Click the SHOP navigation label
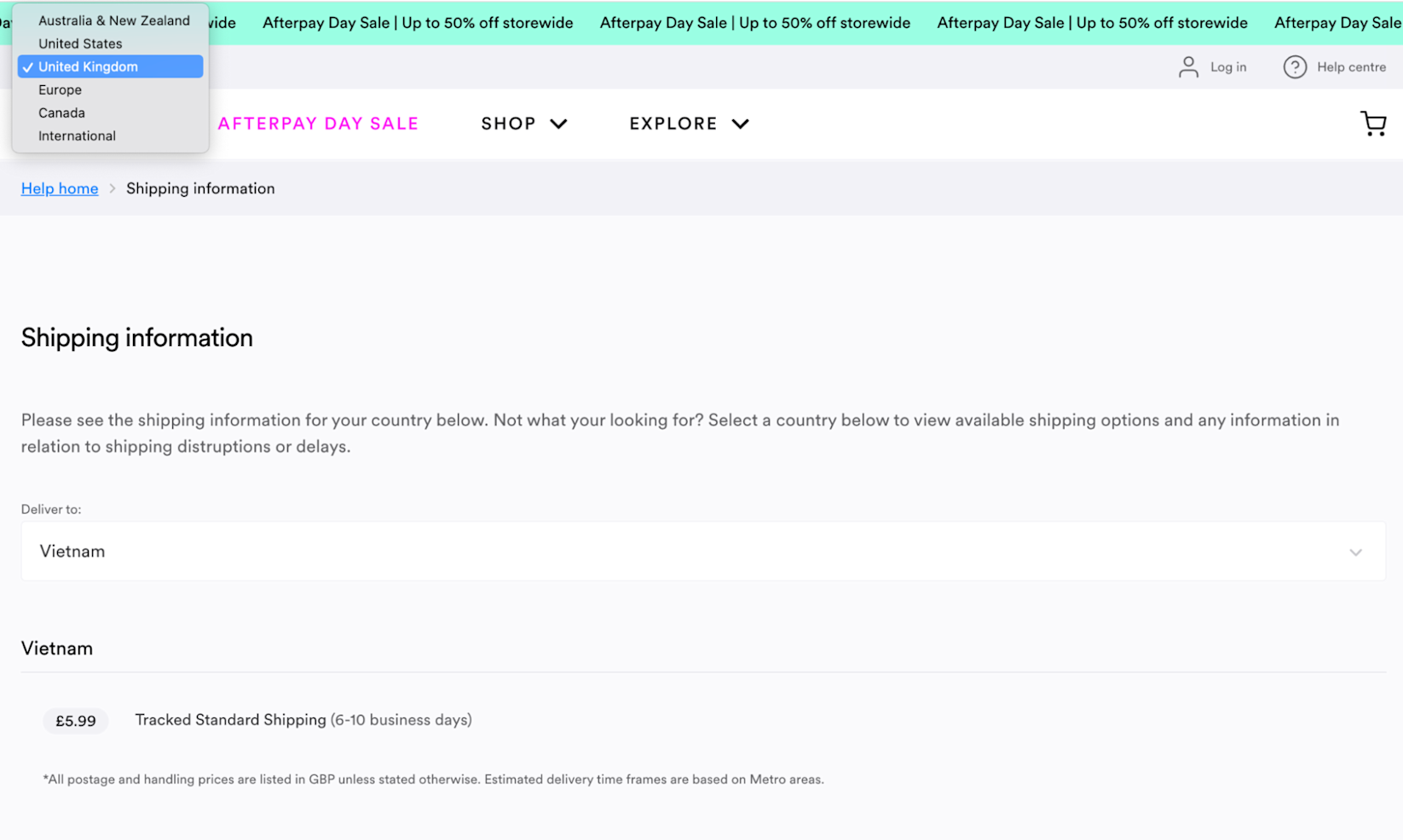The image size is (1403, 840). point(508,124)
